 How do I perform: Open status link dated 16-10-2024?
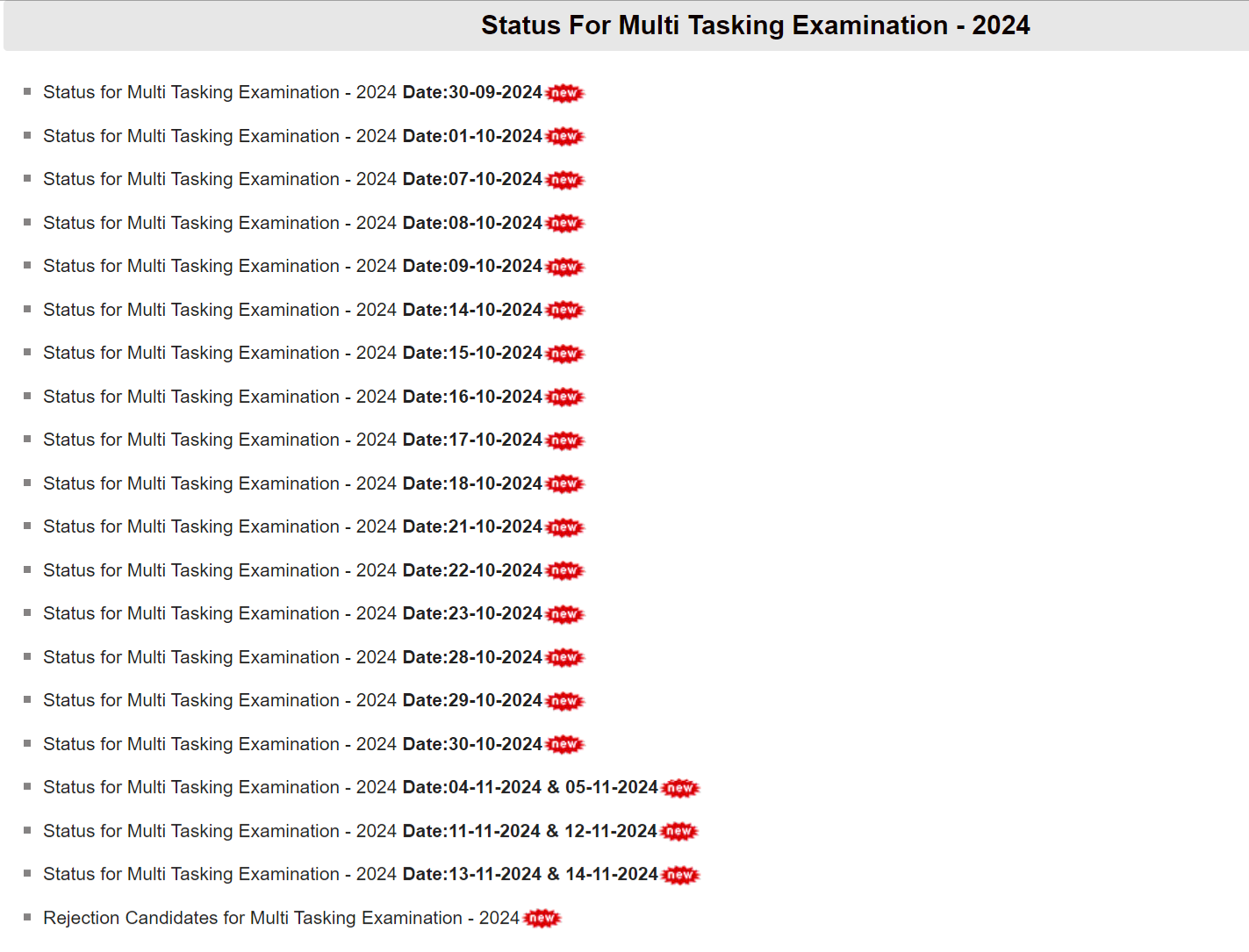[292, 397]
